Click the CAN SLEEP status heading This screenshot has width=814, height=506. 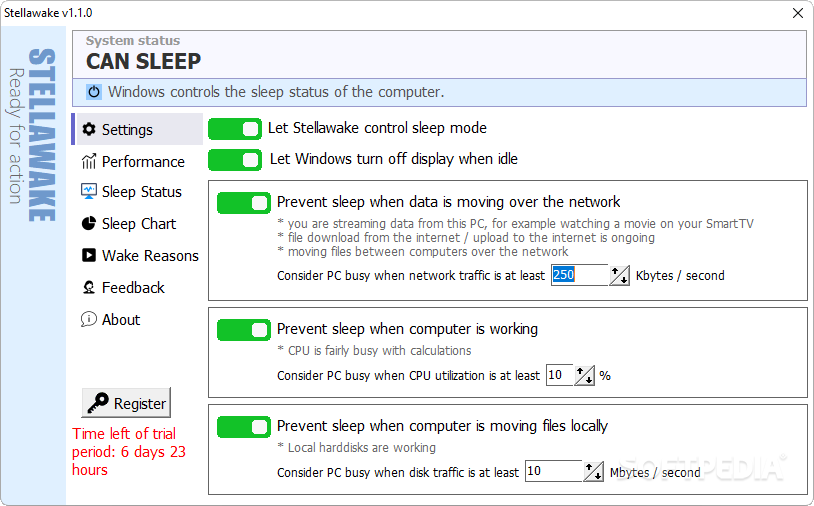coord(143,61)
